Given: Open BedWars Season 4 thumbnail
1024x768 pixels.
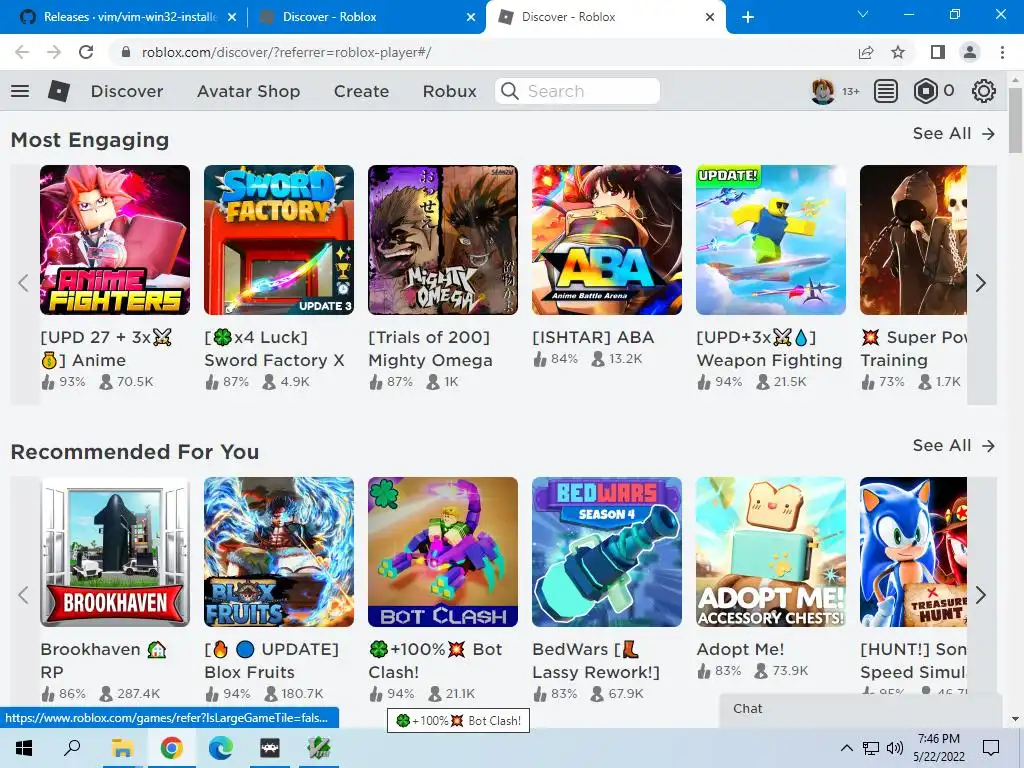Looking at the screenshot, I should tap(607, 552).
